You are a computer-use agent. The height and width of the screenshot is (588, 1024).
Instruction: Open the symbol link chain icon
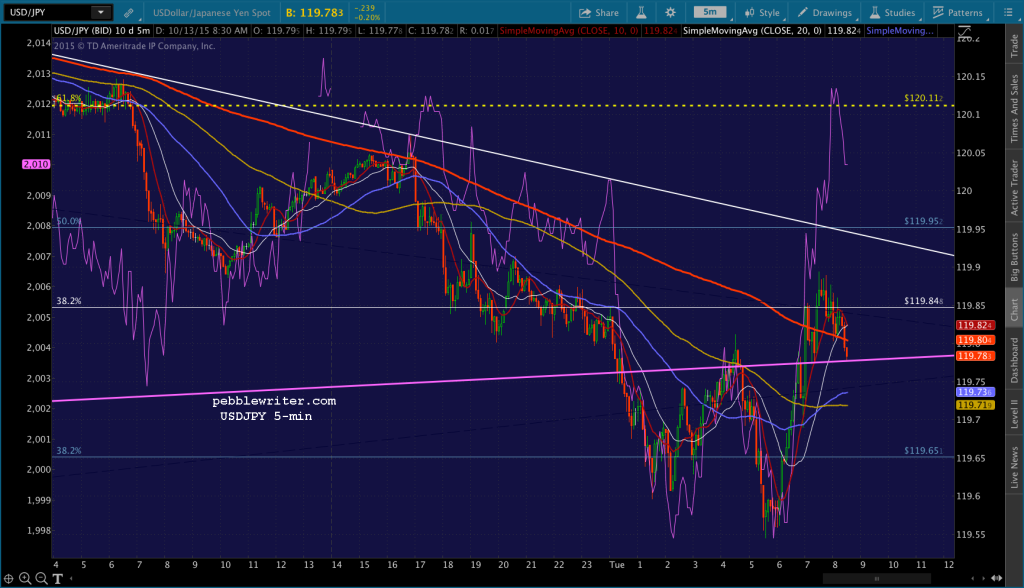(x=129, y=12)
